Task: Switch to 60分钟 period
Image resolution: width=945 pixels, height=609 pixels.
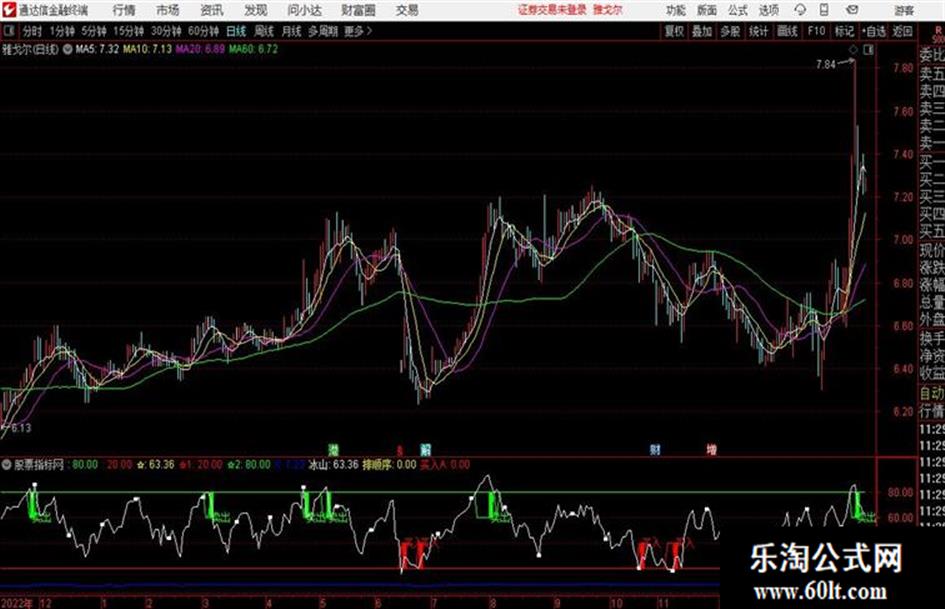Action: (x=203, y=31)
